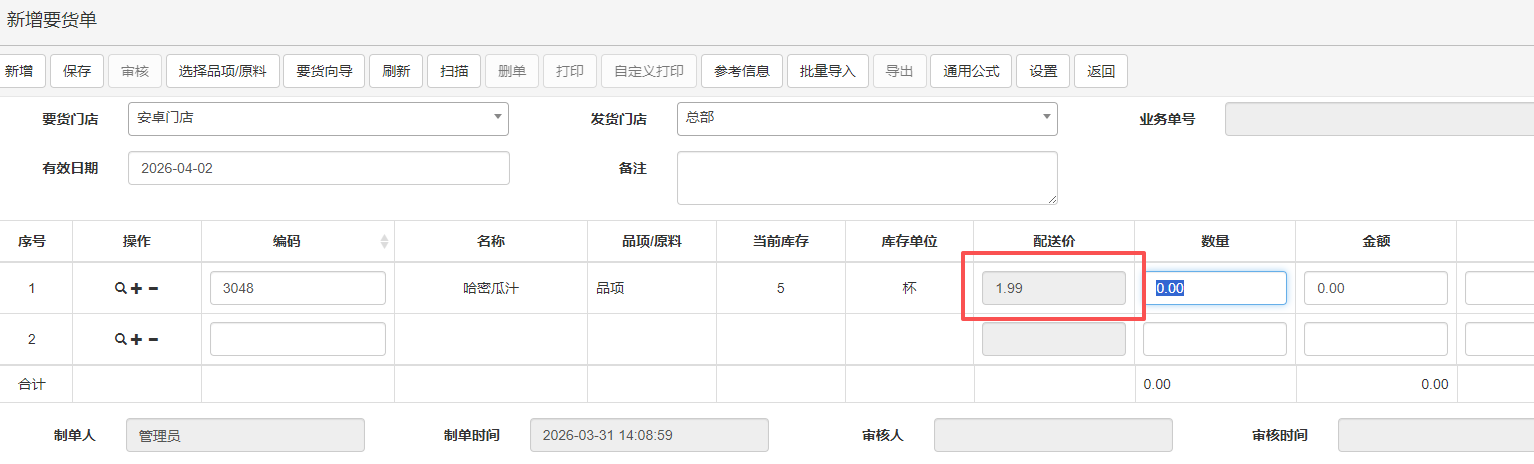Image resolution: width=1534 pixels, height=464 pixels.
Task: Sort by the 编码 column sort arrows
Action: (384, 241)
